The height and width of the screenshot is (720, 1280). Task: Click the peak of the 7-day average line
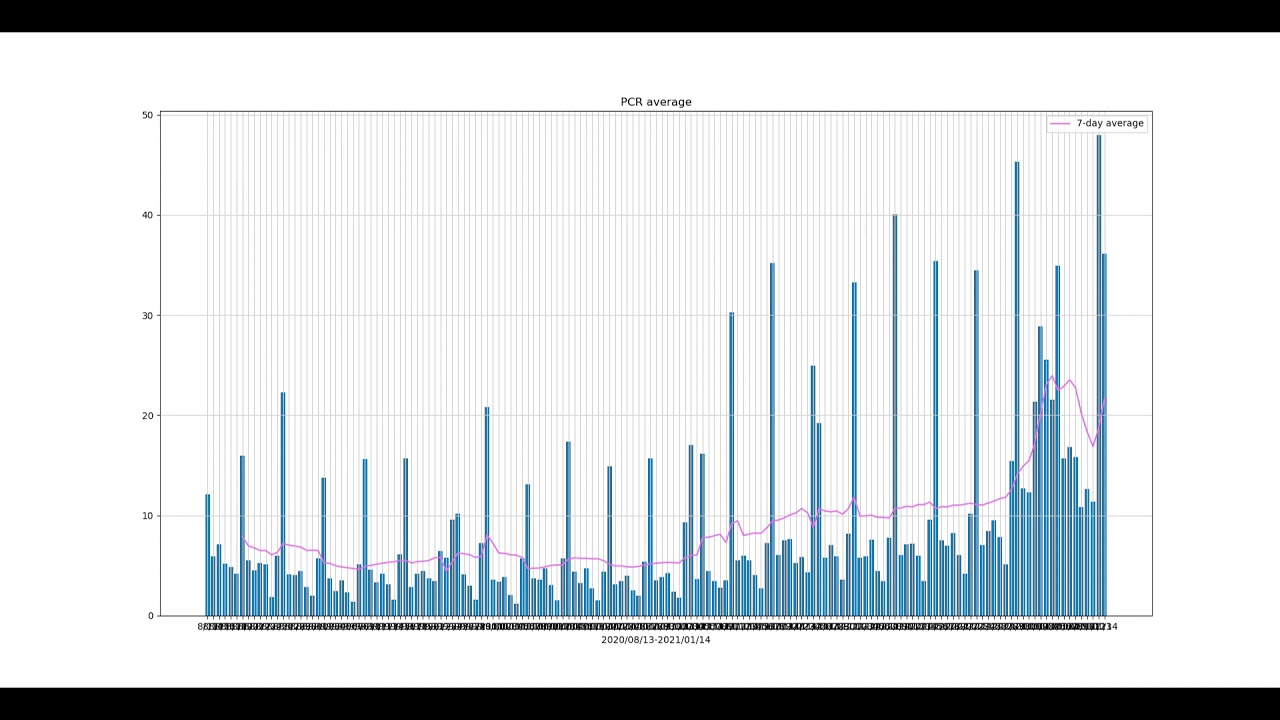(x=1052, y=377)
